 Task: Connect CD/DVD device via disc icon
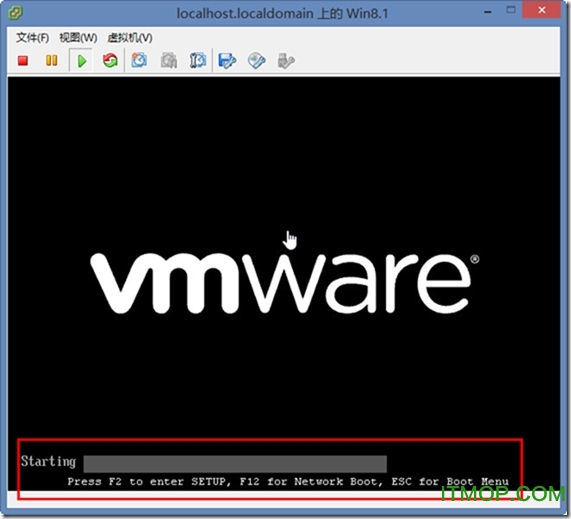(x=256, y=61)
